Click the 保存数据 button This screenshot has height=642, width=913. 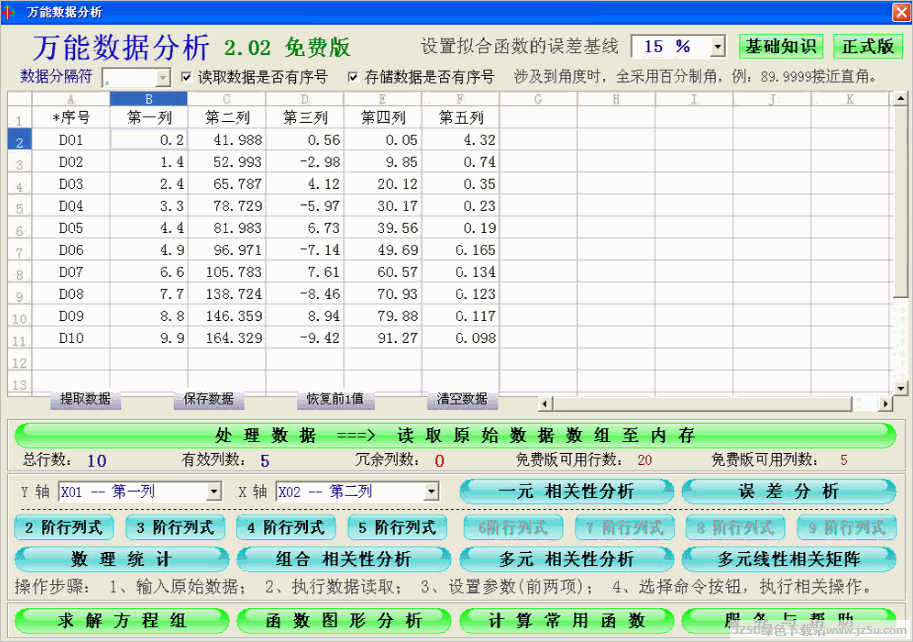(x=208, y=399)
